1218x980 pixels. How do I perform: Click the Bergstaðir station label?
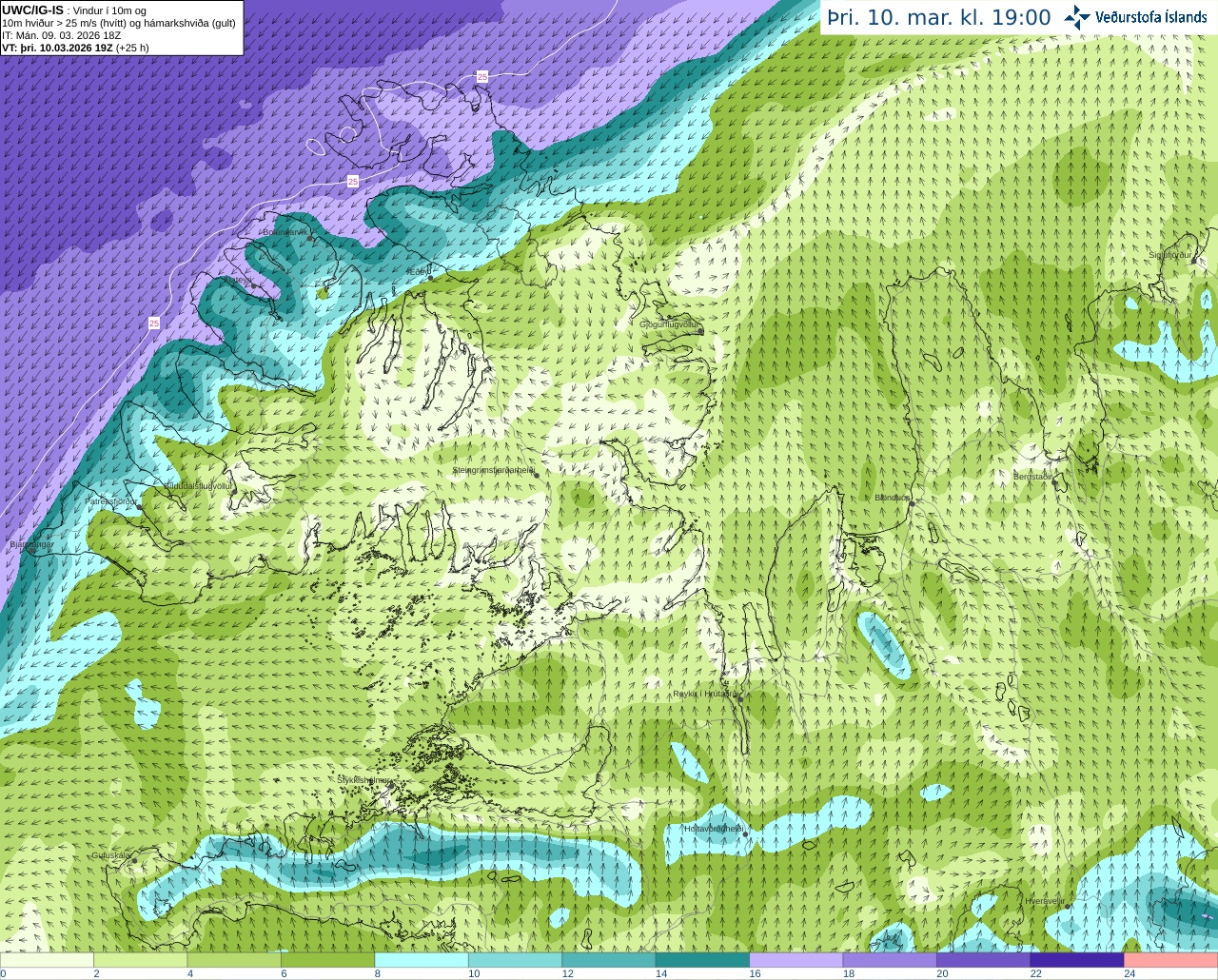pos(1032,476)
